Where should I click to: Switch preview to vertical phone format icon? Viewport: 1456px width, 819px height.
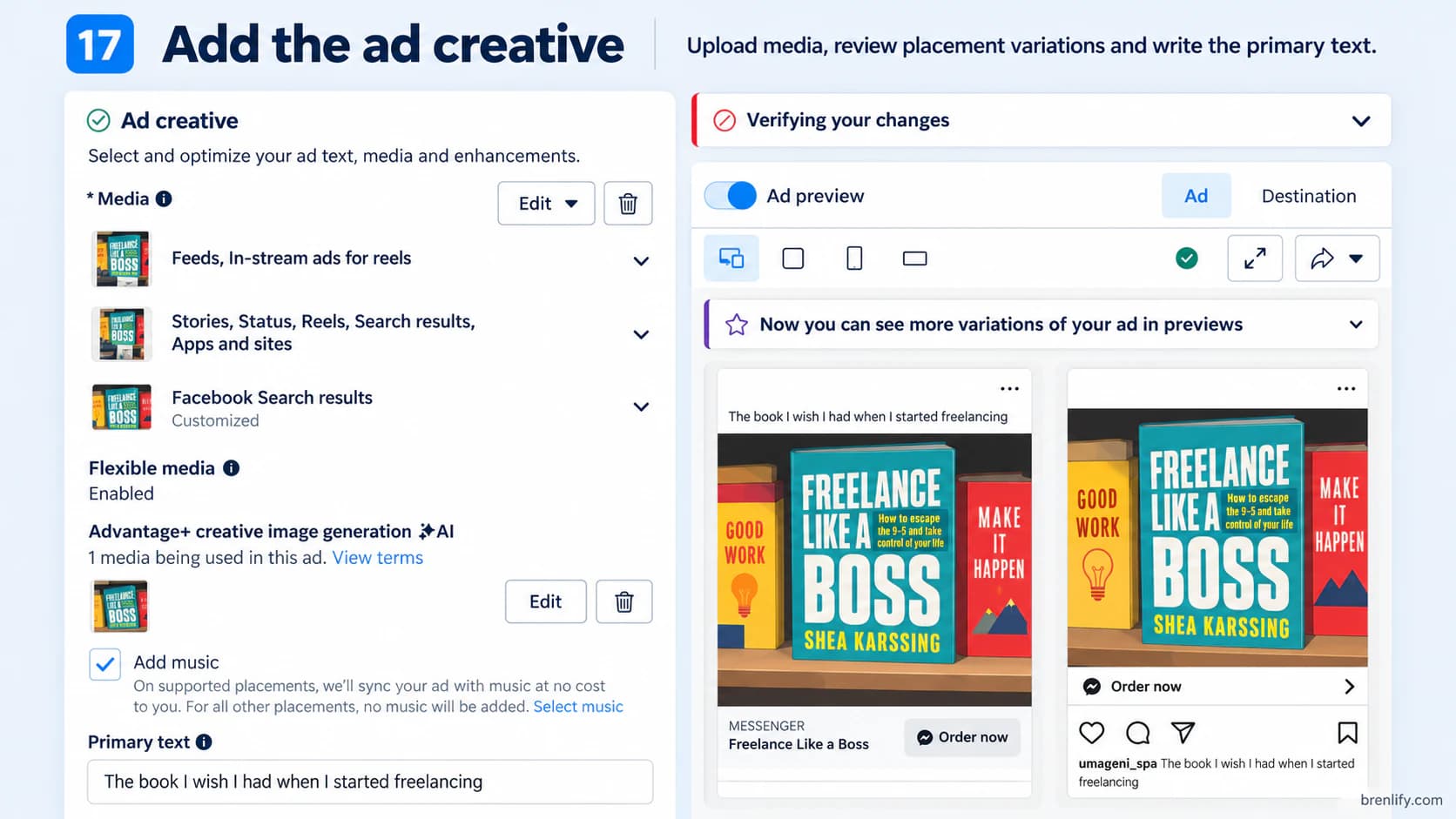[x=854, y=258]
